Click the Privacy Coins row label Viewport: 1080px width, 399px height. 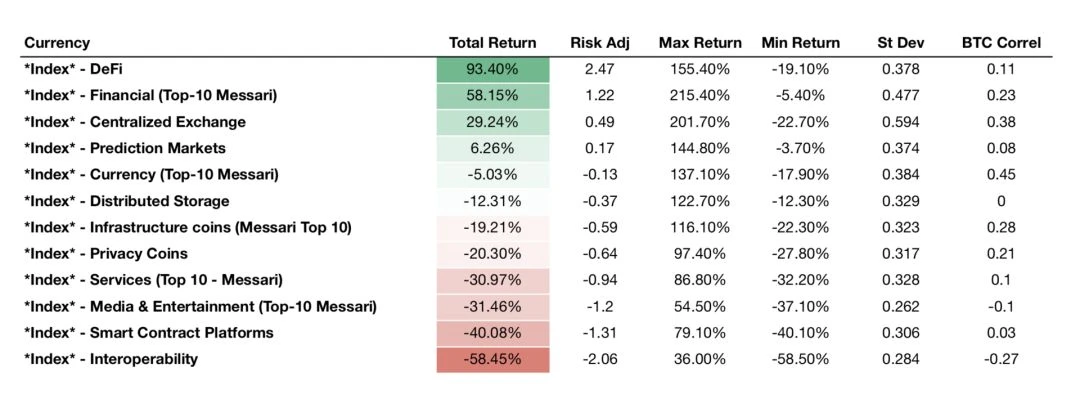(106, 254)
